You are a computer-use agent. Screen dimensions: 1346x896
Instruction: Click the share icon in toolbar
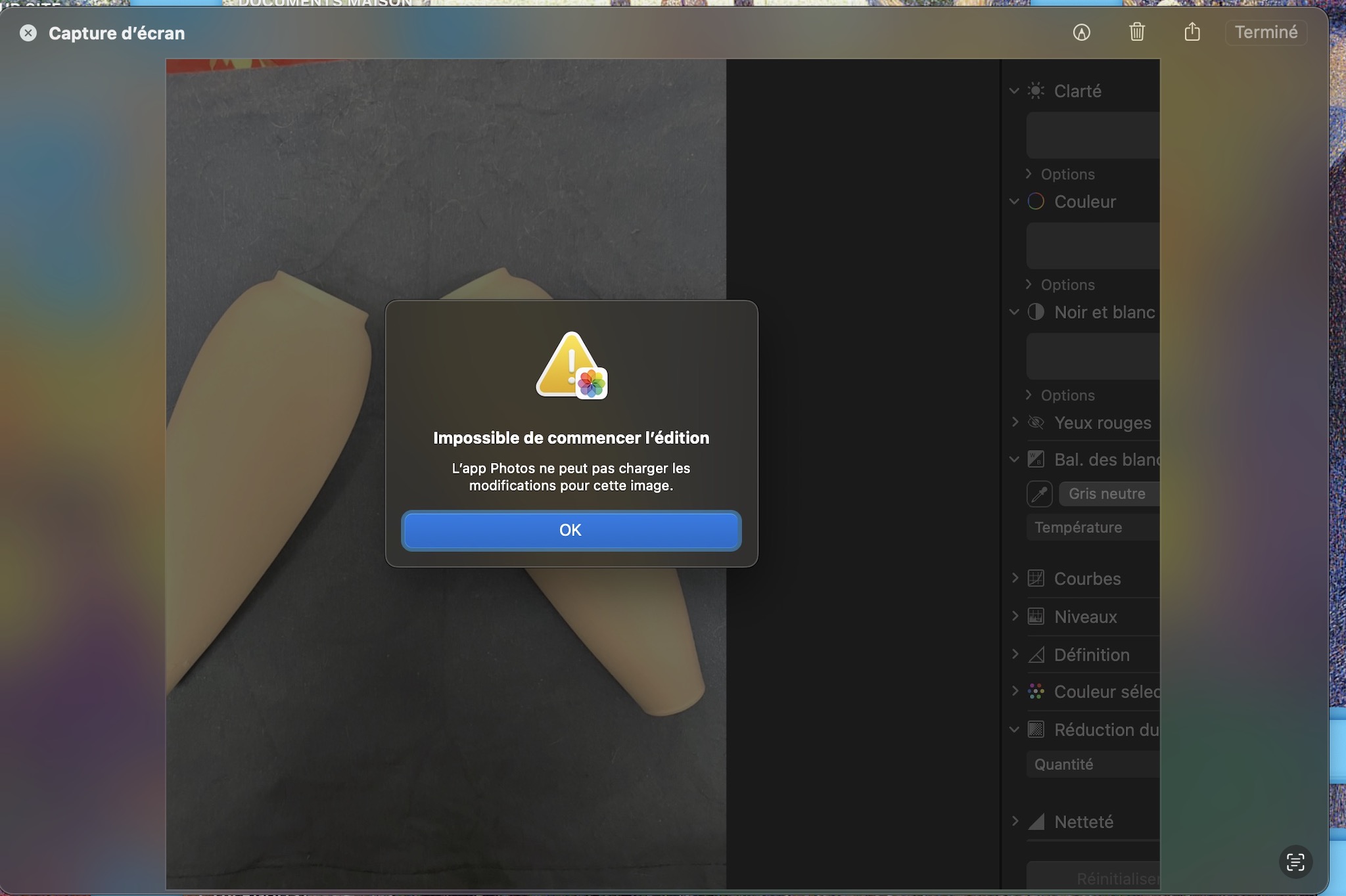pos(1192,32)
